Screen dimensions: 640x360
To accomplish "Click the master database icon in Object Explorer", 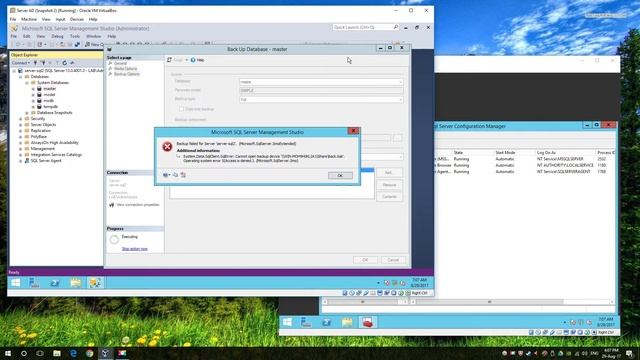I will pyautogui.click(x=40, y=89).
